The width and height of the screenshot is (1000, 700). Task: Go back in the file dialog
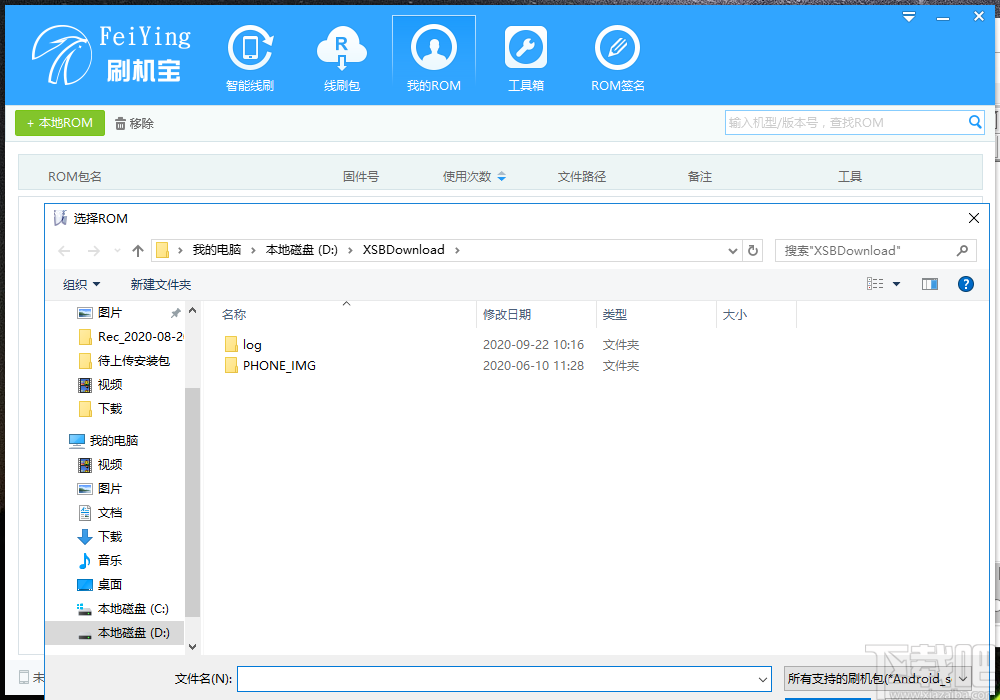[x=64, y=251]
